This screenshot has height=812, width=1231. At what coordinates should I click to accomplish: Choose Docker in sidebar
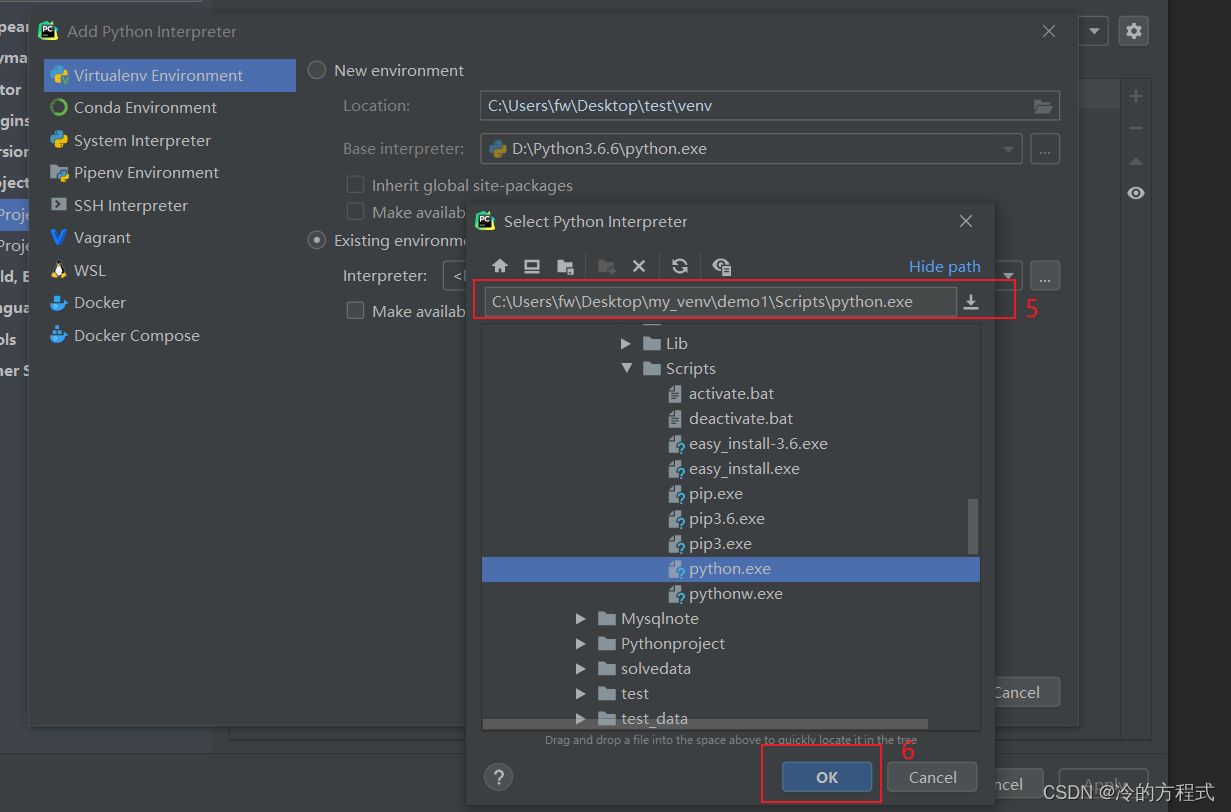[x=170, y=303]
